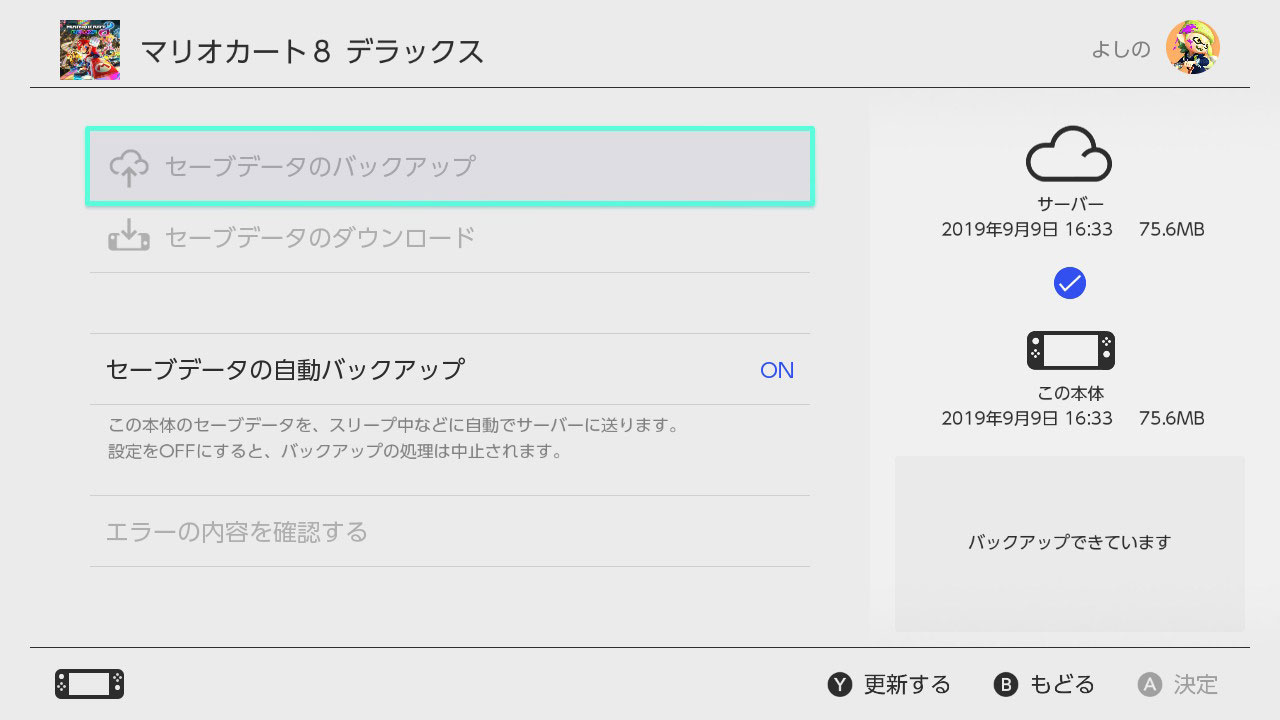Click the cloud upload backup icon
The width and height of the screenshot is (1280, 720).
(129, 167)
